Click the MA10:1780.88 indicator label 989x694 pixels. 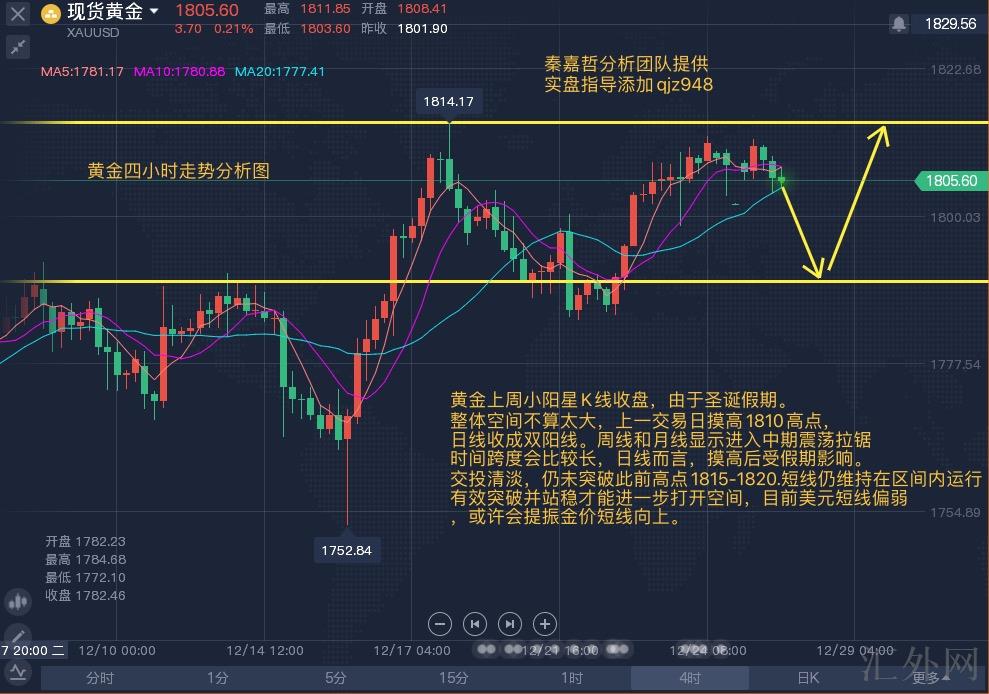point(179,71)
